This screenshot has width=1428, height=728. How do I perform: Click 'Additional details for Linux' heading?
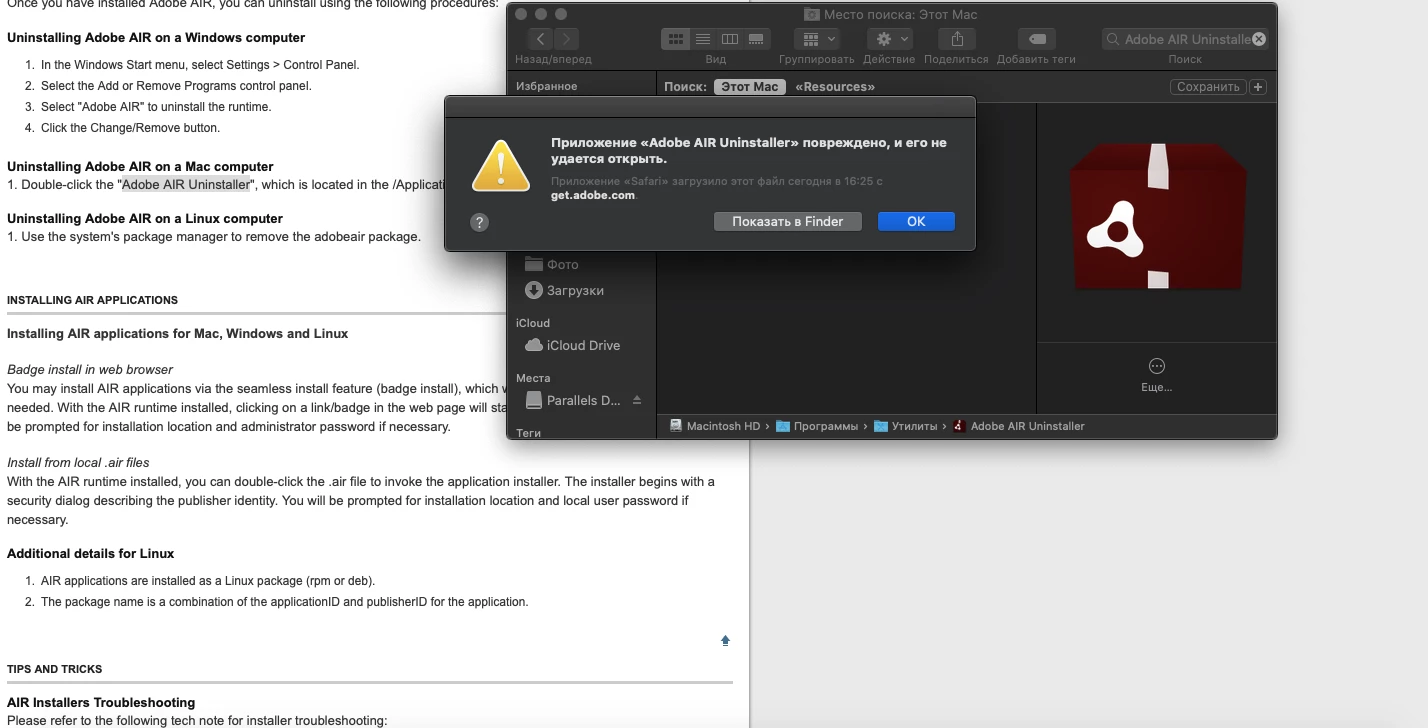click(x=91, y=554)
